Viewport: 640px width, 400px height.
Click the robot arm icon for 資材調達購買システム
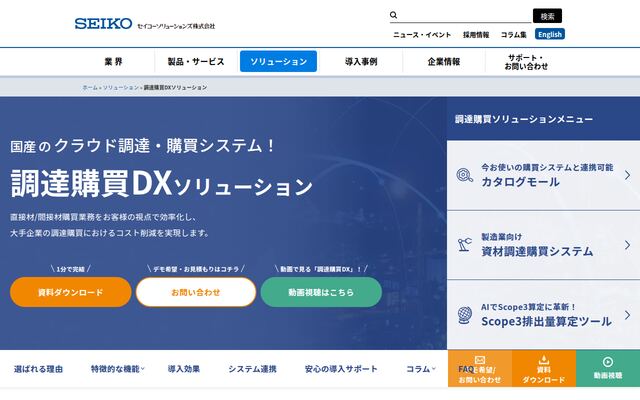coord(464,244)
